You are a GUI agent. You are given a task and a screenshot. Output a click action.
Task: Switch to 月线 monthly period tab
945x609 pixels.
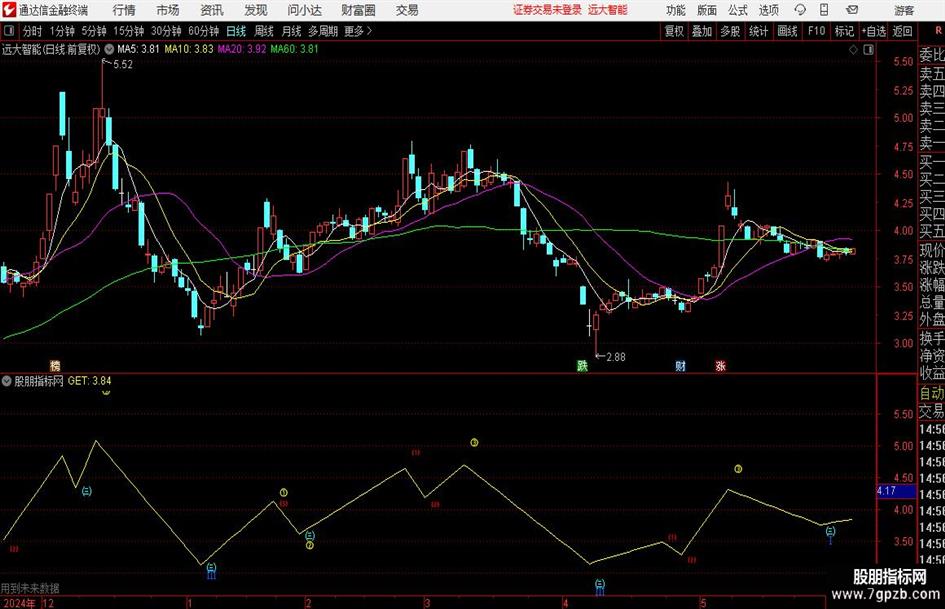tap(292, 31)
